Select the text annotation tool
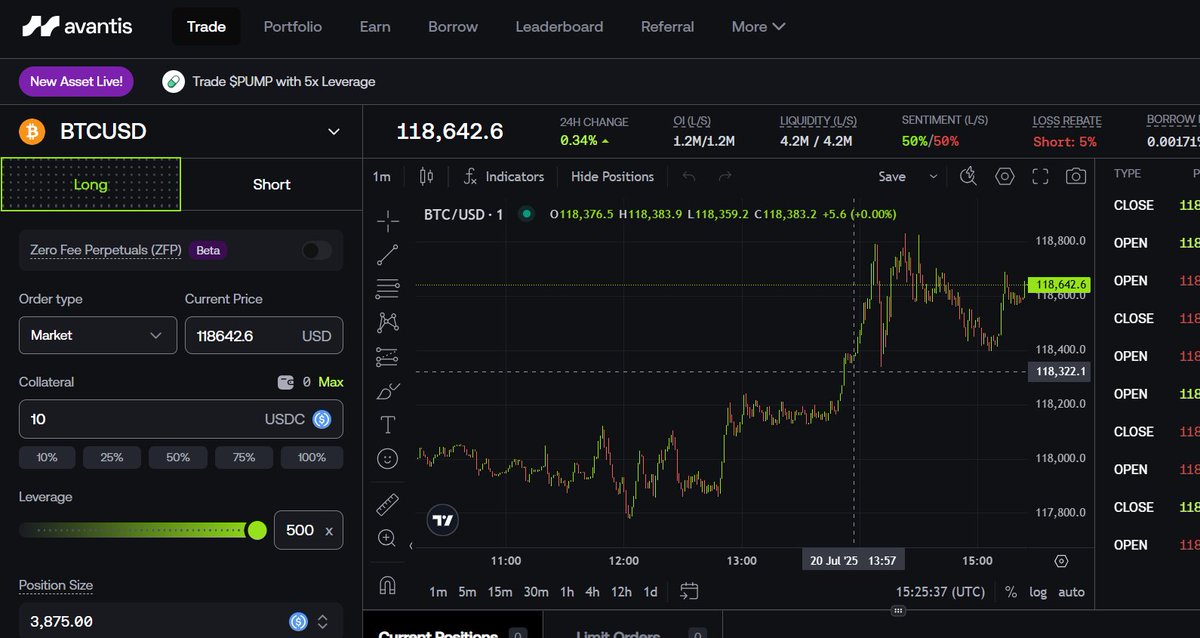Image resolution: width=1200 pixels, height=638 pixels. (x=387, y=424)
